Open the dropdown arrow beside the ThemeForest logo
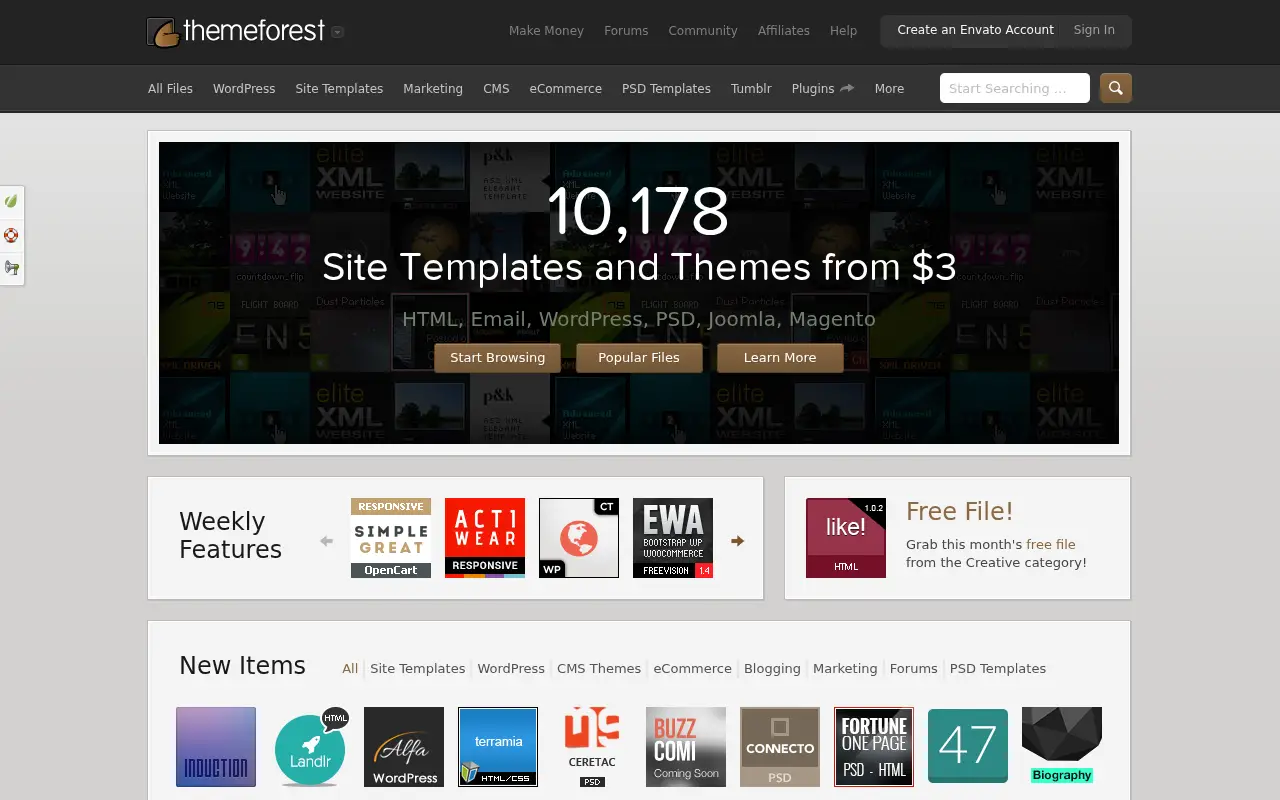The height and width of the screenshot is (800, 1280). (338, 32)
